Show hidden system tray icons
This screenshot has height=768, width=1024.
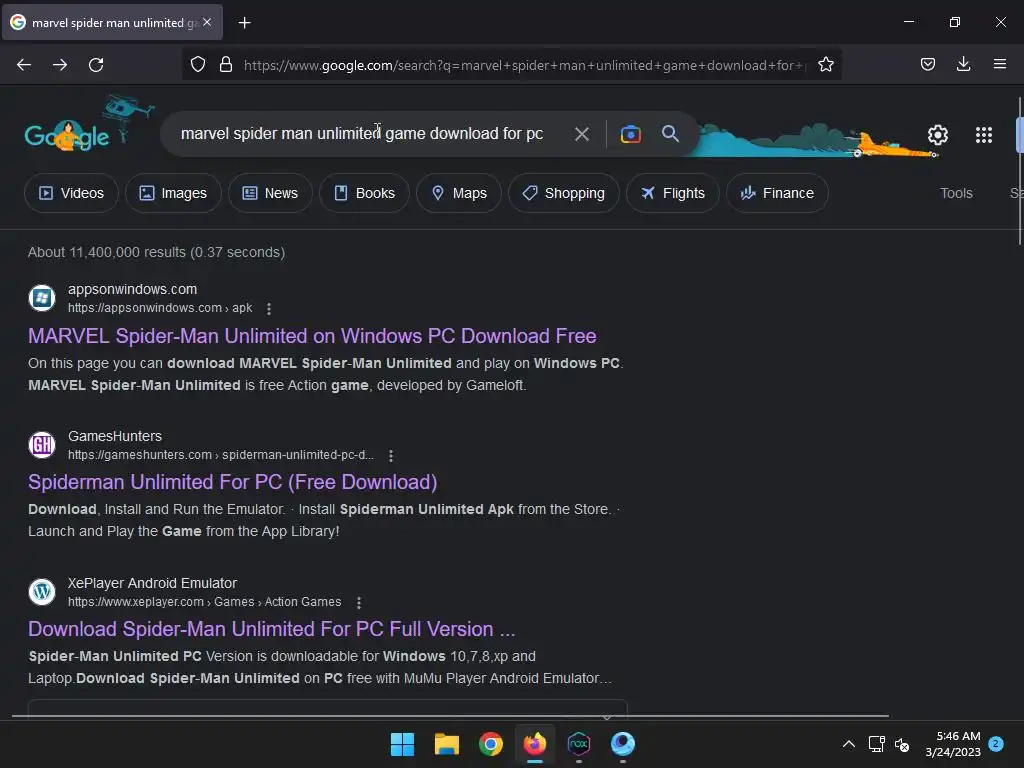click(x=848, y=744)
